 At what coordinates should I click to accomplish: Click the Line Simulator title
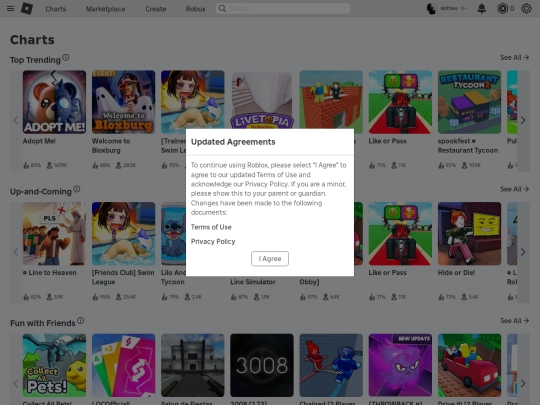[x=253, y=282]
